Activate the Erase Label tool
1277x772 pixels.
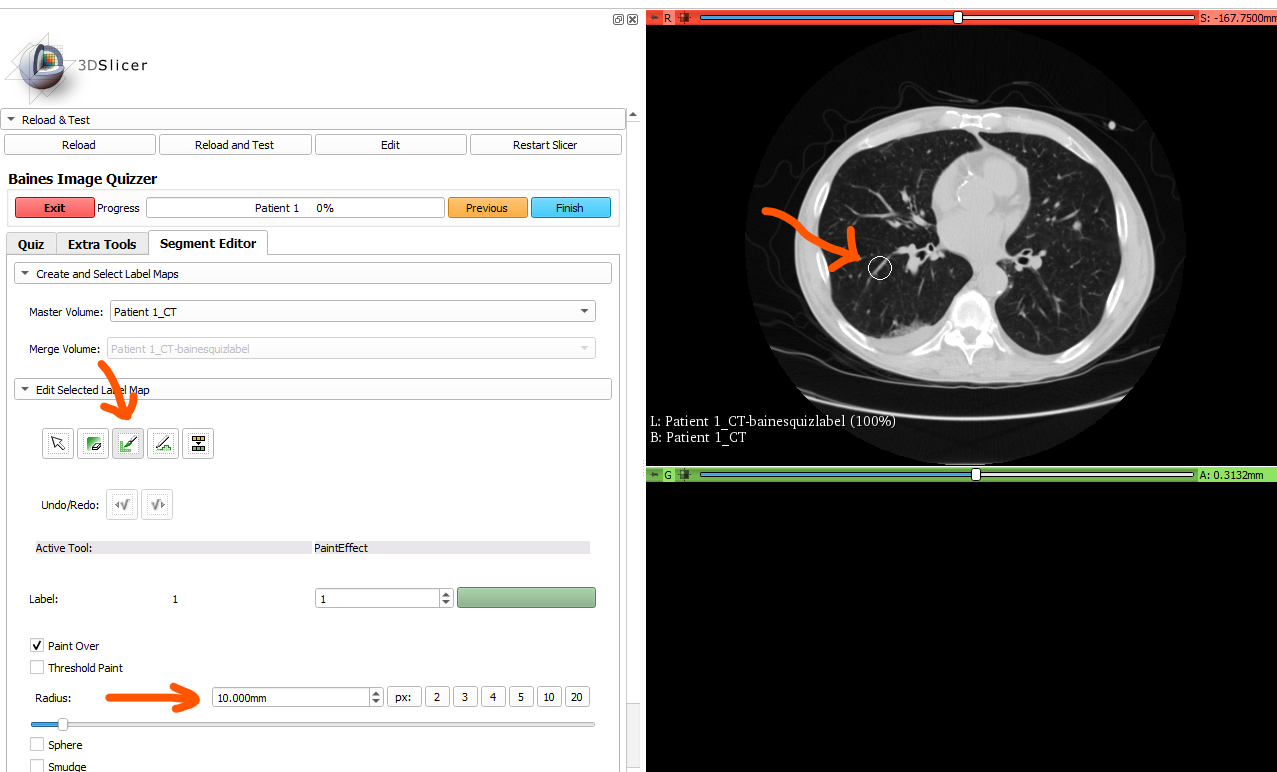pos(93,443)
